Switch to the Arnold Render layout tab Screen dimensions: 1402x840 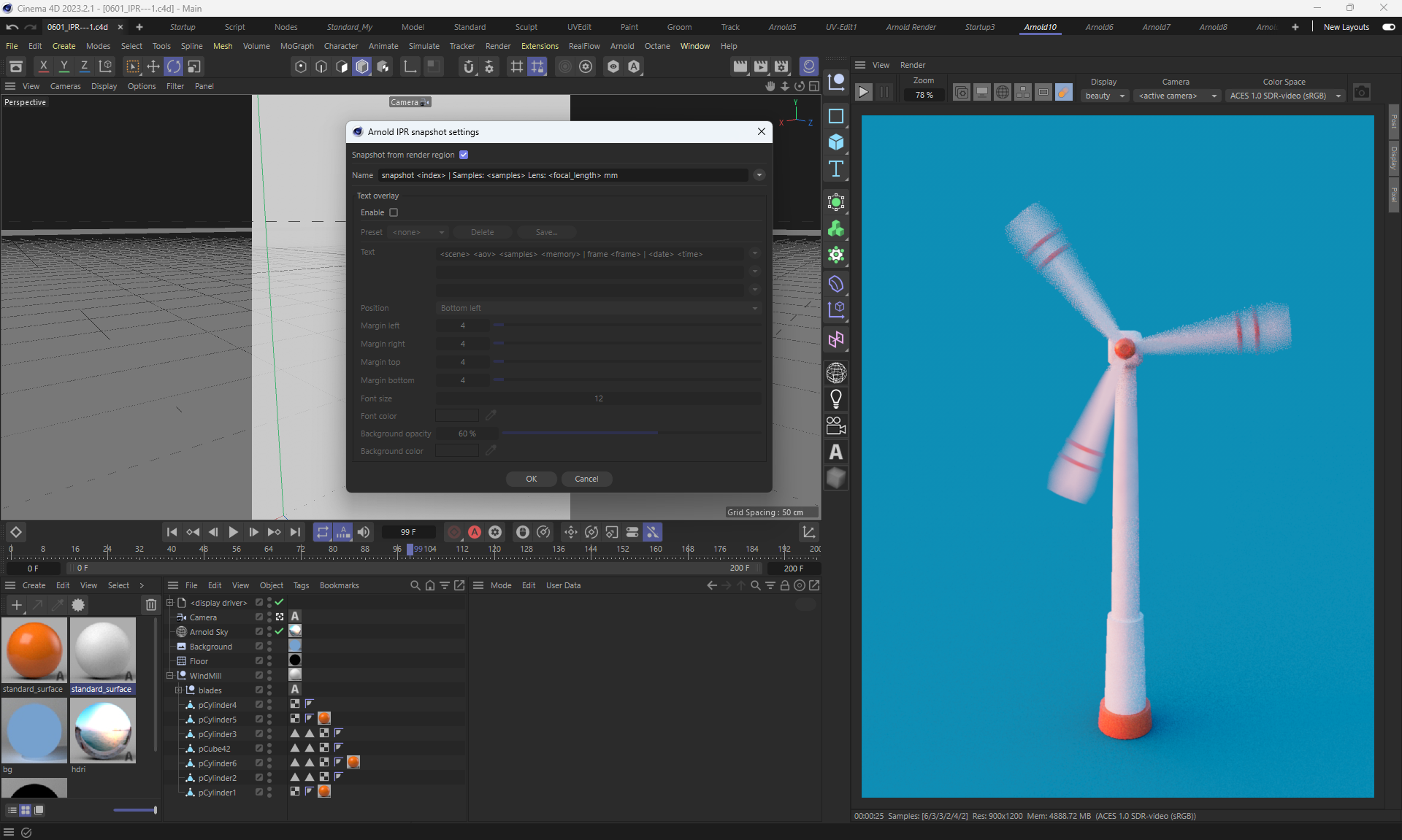coord(911,27)
